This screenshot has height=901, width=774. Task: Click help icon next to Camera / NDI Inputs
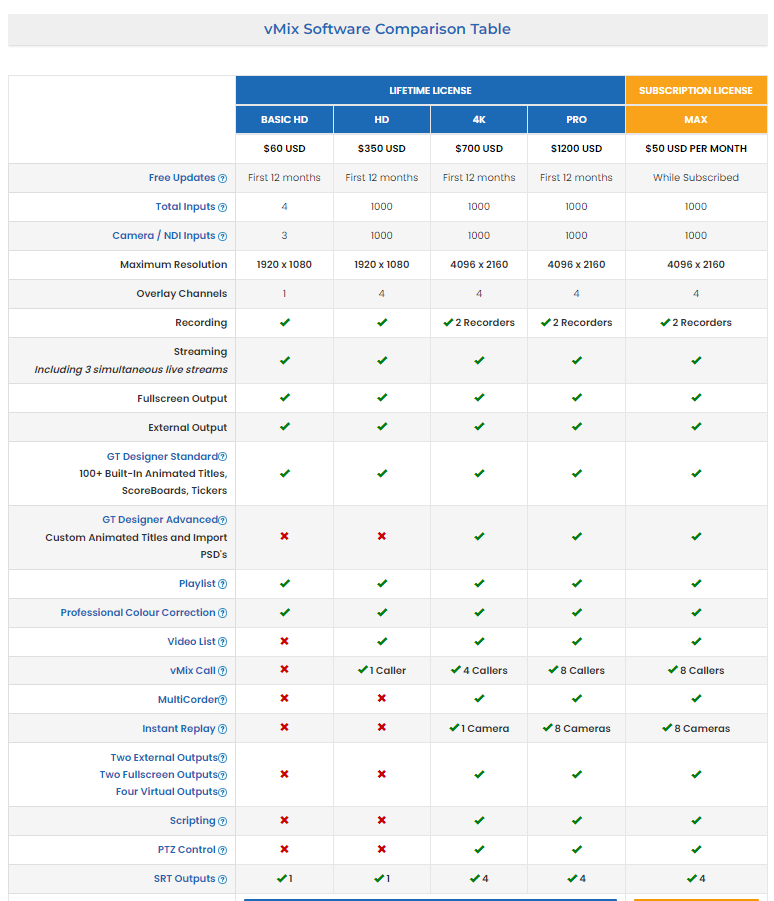pyautogui.click(x=222, y=237)
